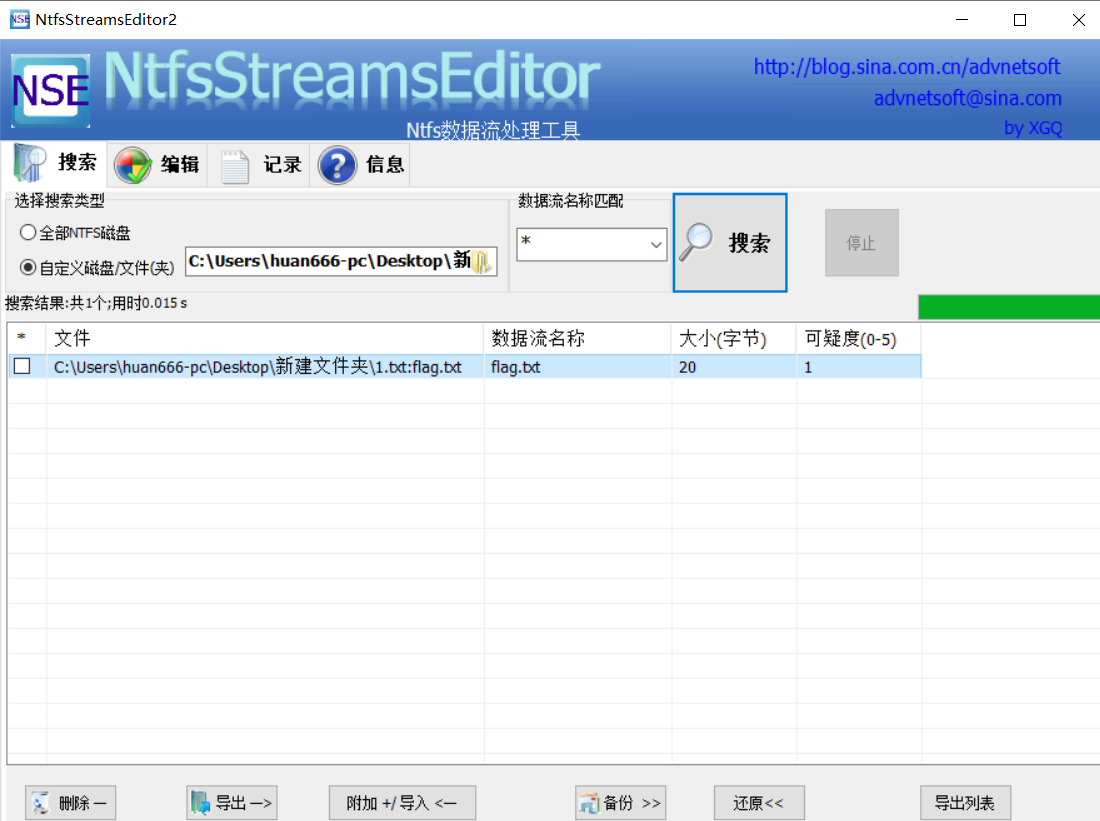Select file path ending 1.txt:flag.txt
Screen dimensions: 1100x821
257,367
